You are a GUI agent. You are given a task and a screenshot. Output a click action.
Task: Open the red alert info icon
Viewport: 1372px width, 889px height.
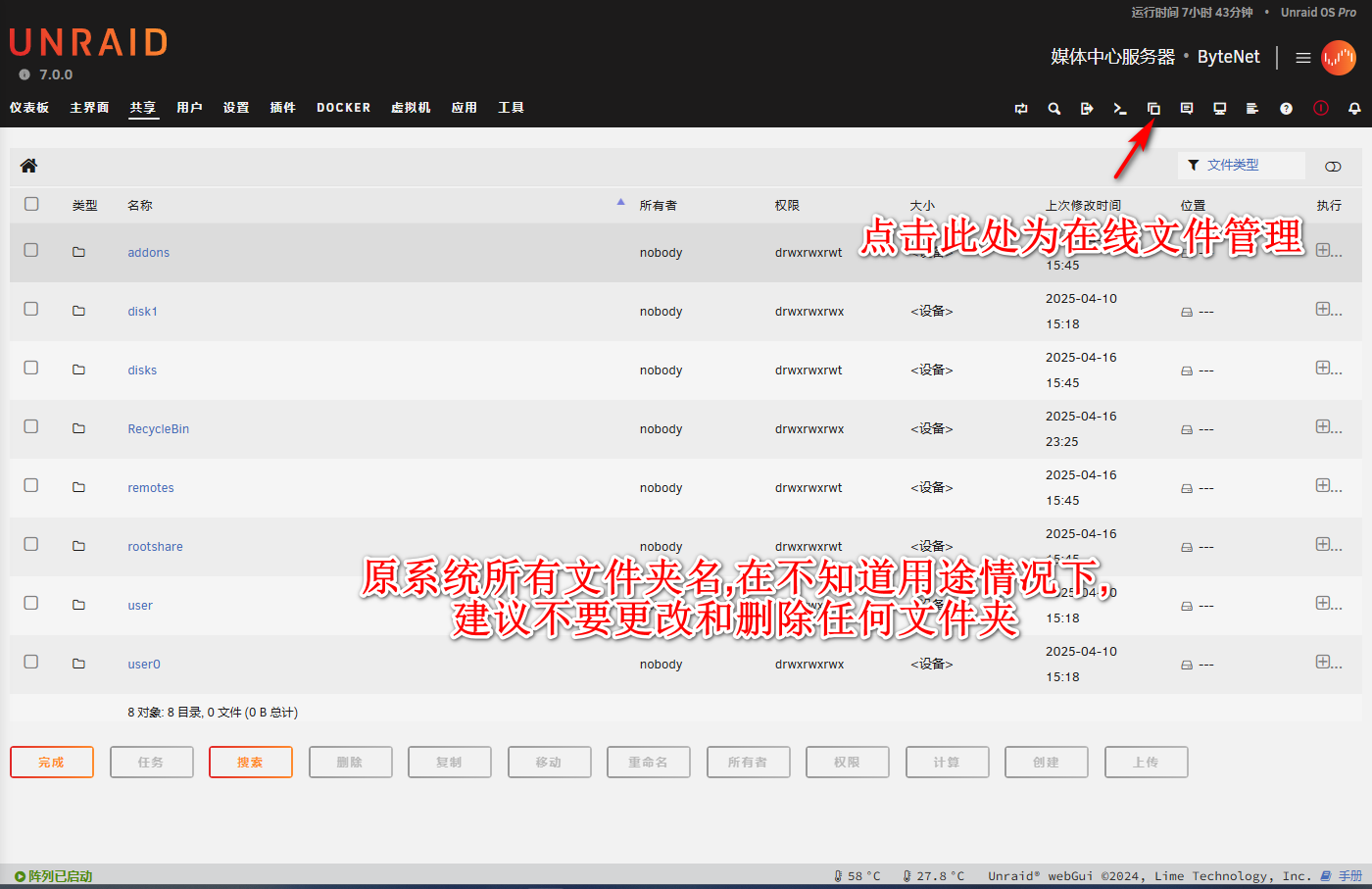pos(1321,109)
